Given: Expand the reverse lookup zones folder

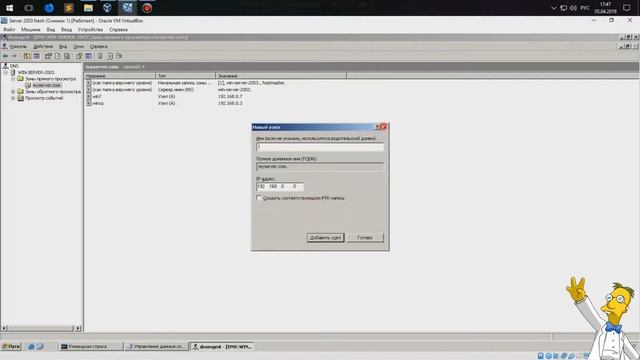Looking at the screenshot, I should tap(13, 92).
